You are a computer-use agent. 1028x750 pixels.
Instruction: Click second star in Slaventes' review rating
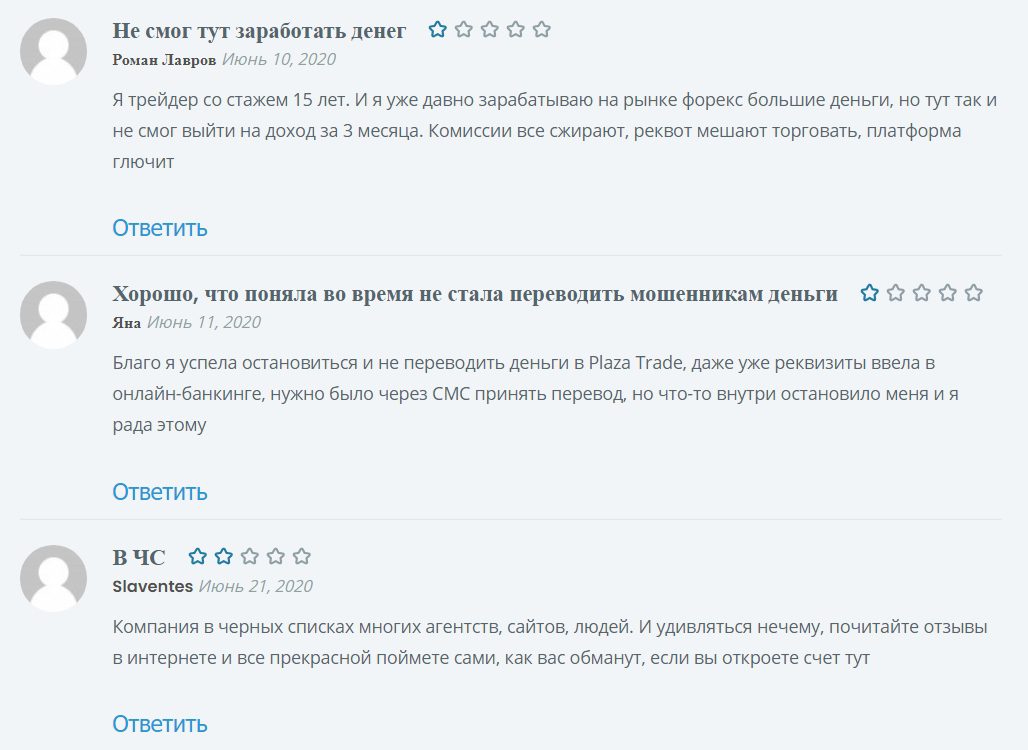[224, 556]
